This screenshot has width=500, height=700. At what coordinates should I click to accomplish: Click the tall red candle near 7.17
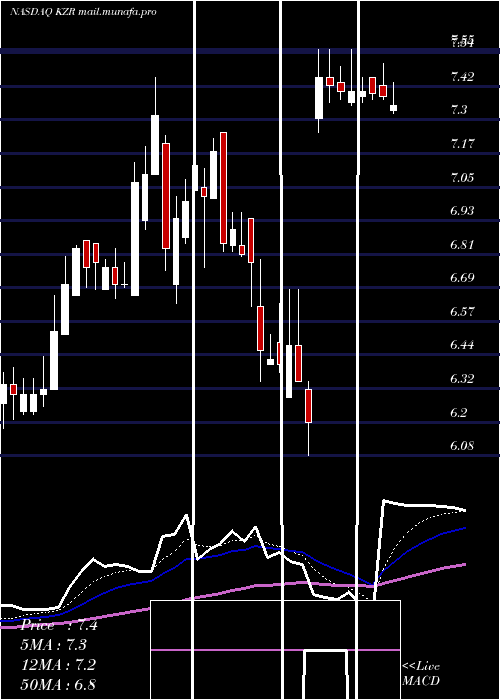click(223, 188)
